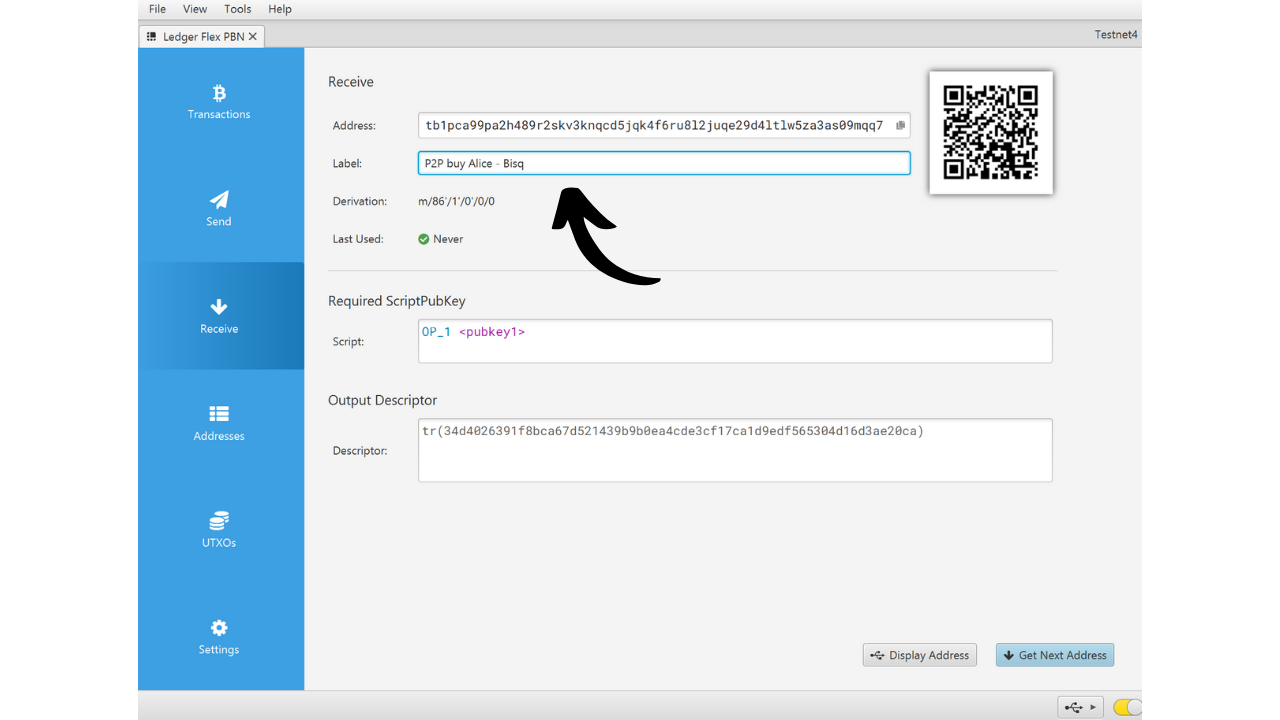The image size is (1280, 720).
Task: Open the Send paper plane icon
Action: (219, 200)
